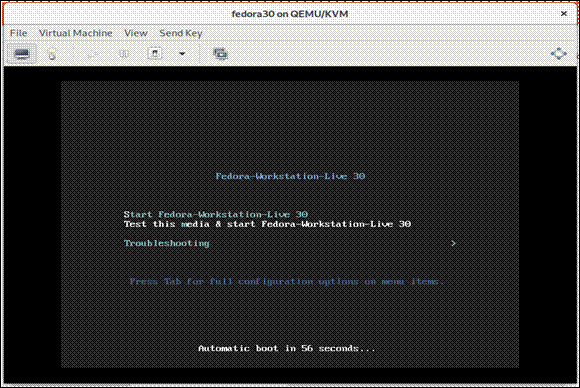This screenshot has height=388, width=580.
Task: Open the Virtual Machine menu
Action: click(75, 33)
